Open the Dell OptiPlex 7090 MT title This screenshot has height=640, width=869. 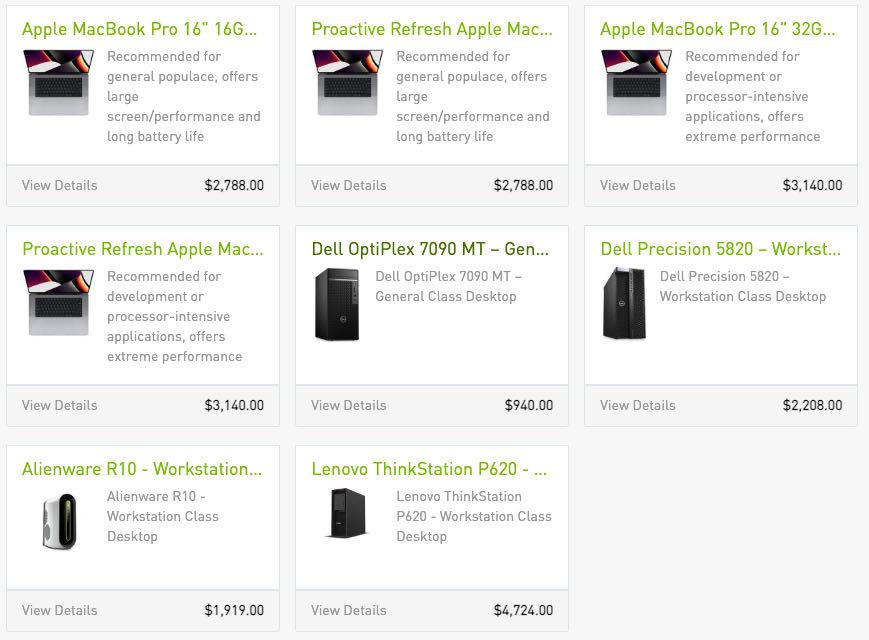click(430, 249)
